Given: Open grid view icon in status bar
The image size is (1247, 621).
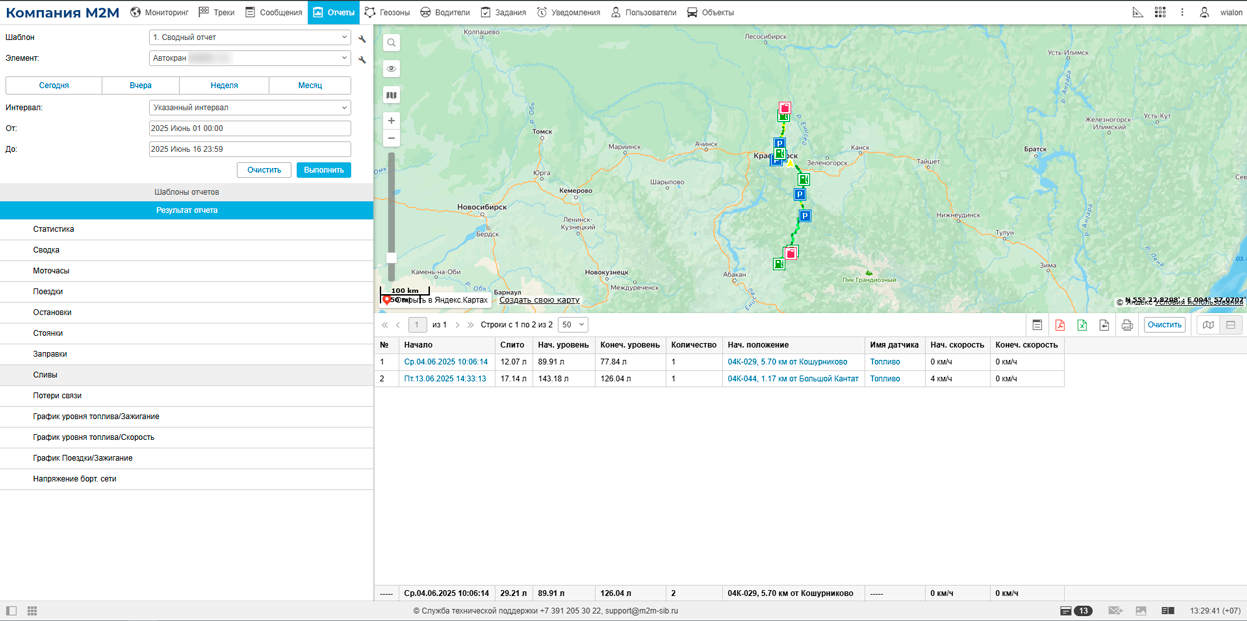Looking at the screenshot, I should click(x=32, y=611).
